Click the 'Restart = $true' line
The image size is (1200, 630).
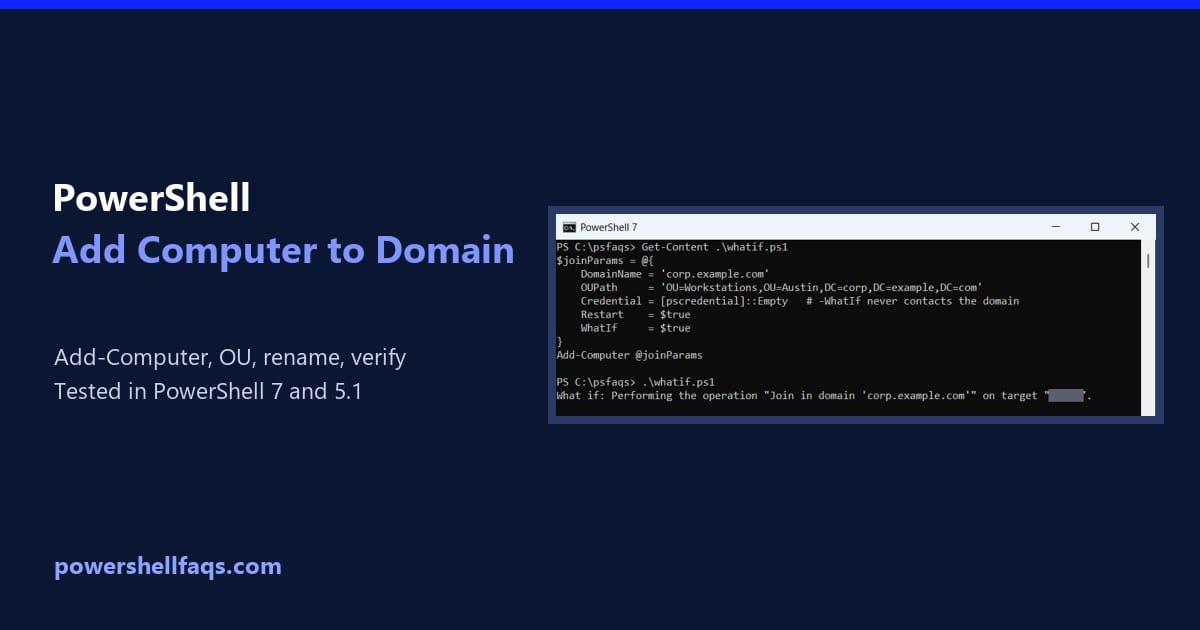click(x=636, y=314)
